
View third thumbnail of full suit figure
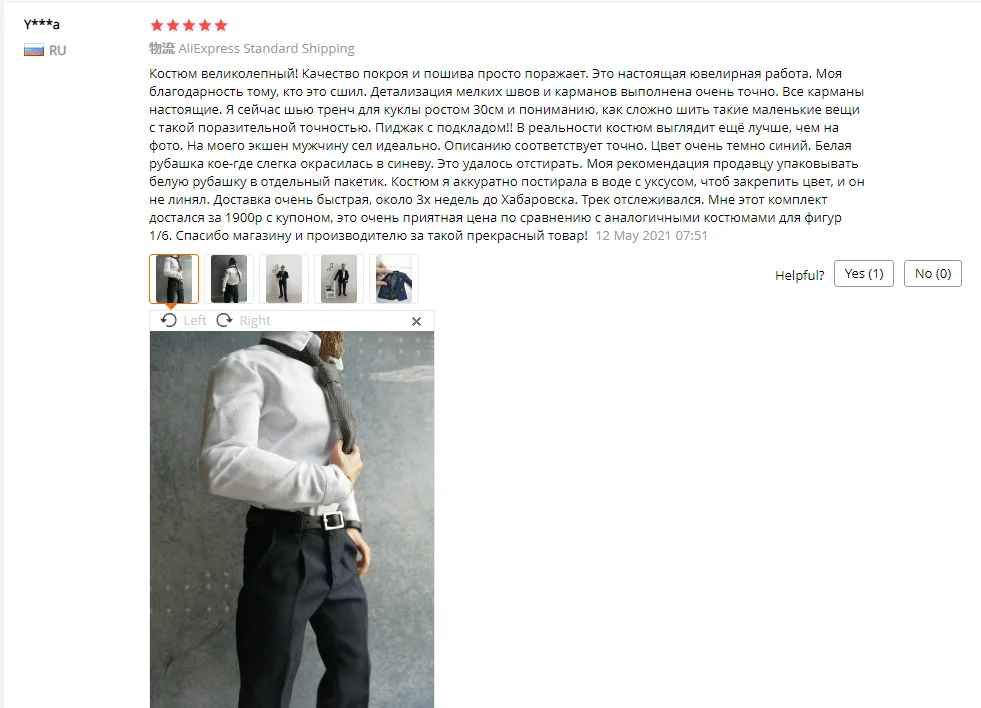(x=284, y=279)
